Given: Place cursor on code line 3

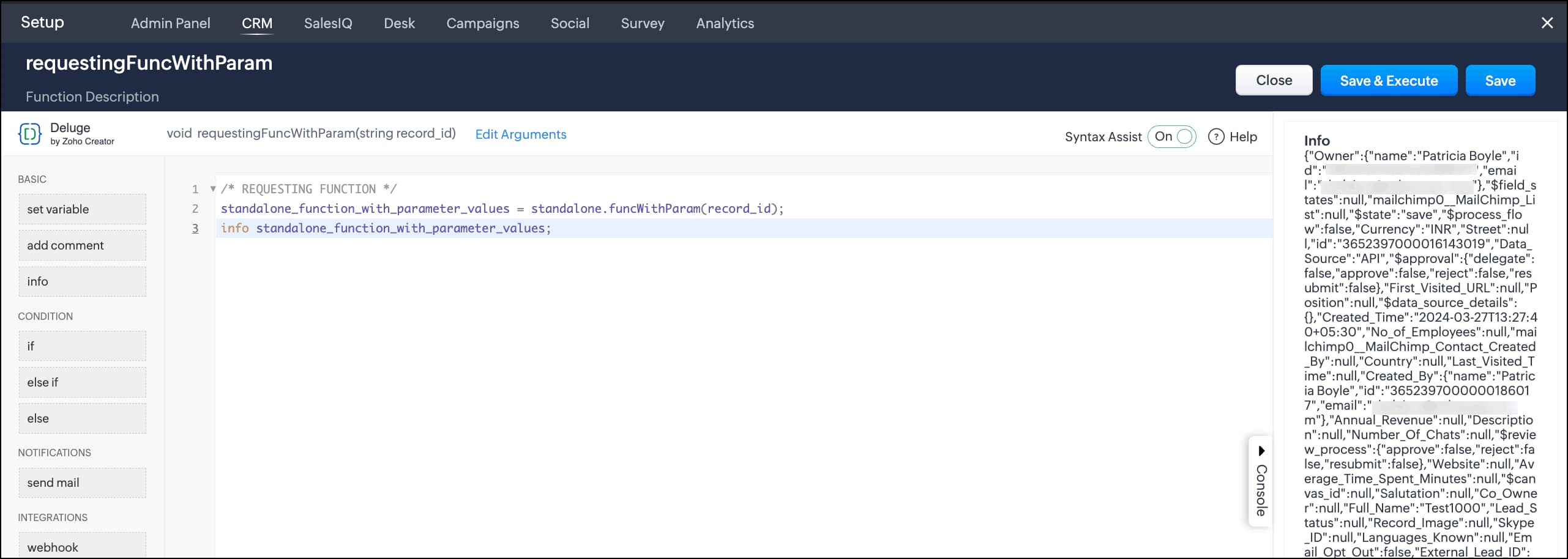Looking at the screenshot, I should tap(612, 228).
